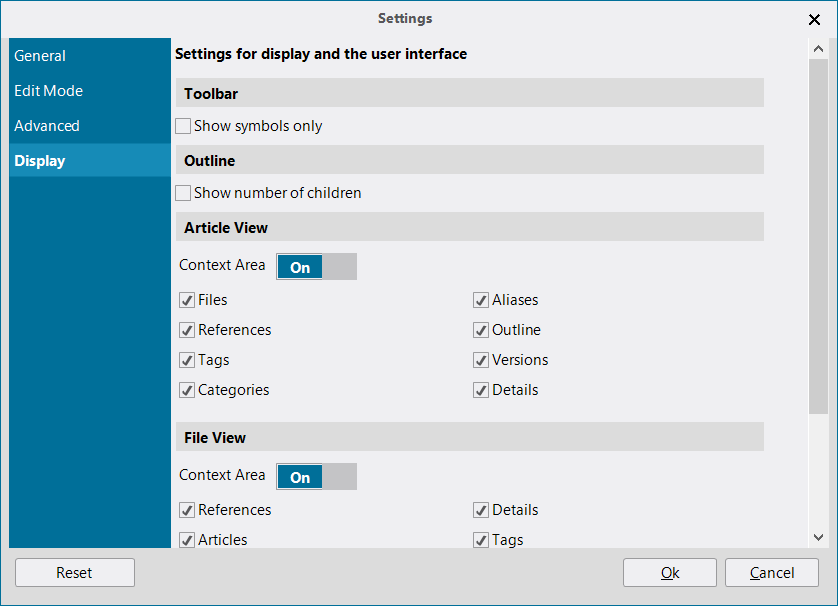Viewport: 838px width, 606px height.
Task: Switch to Edit Mode settings
Action: click(x=48, y=91)
